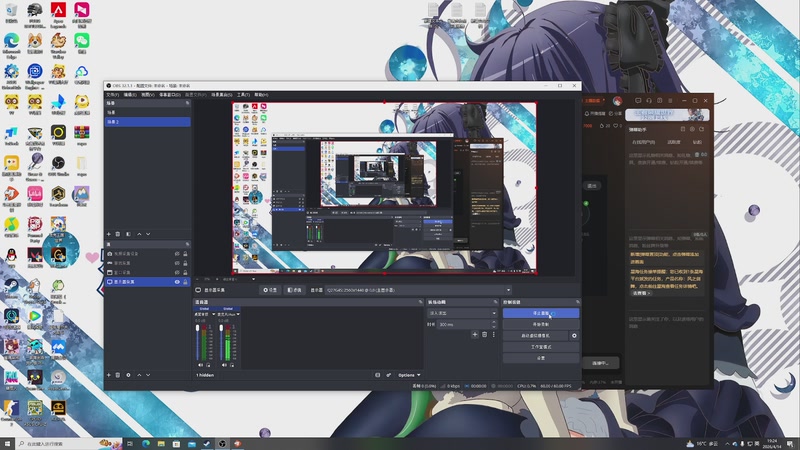Viewport: 800px width, 450px height.
Task: Mute the second audio mixer channel
Action: [224, 365]
